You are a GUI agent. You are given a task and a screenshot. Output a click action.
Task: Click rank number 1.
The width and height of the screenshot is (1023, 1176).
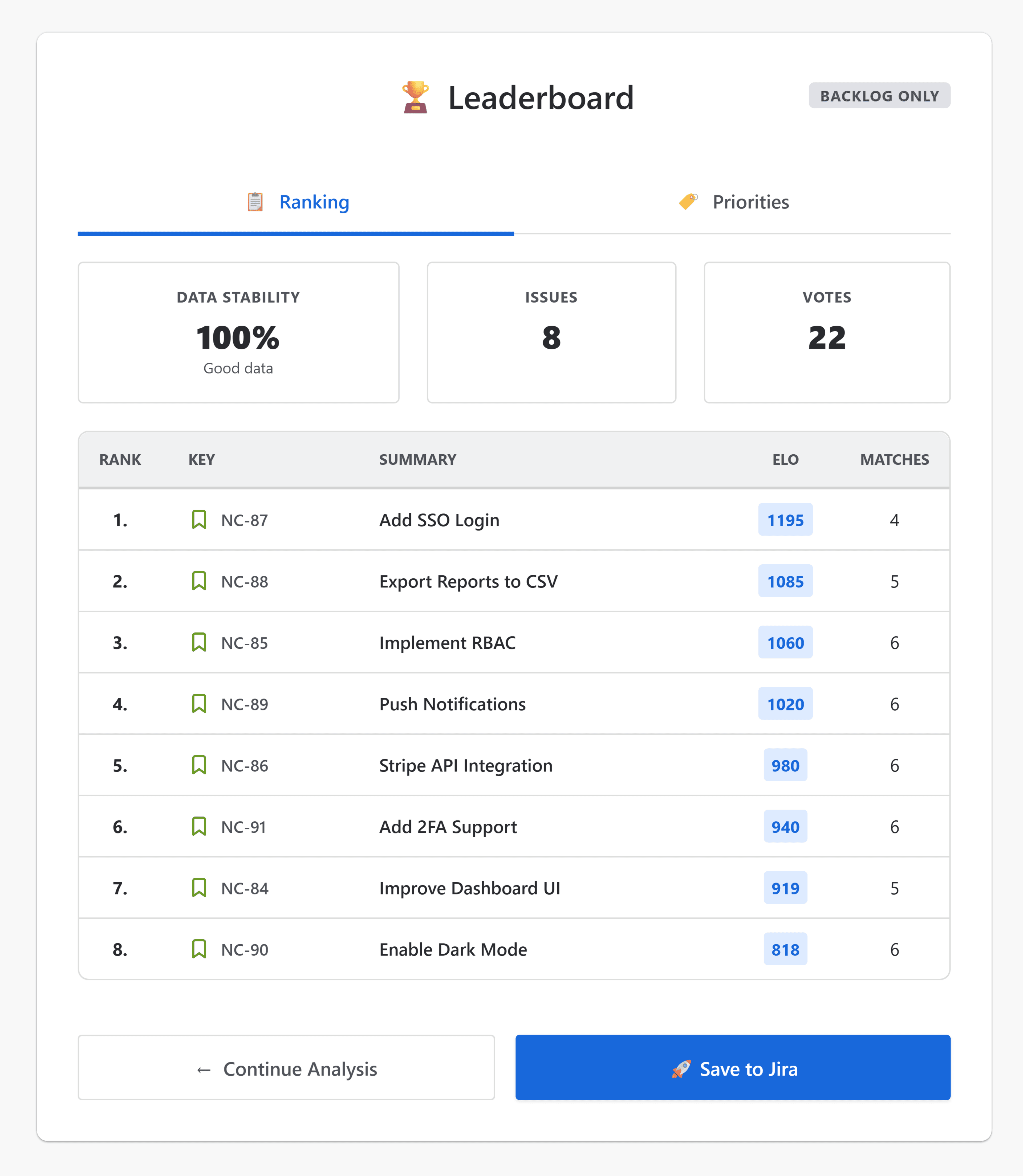tap(120, 520)
